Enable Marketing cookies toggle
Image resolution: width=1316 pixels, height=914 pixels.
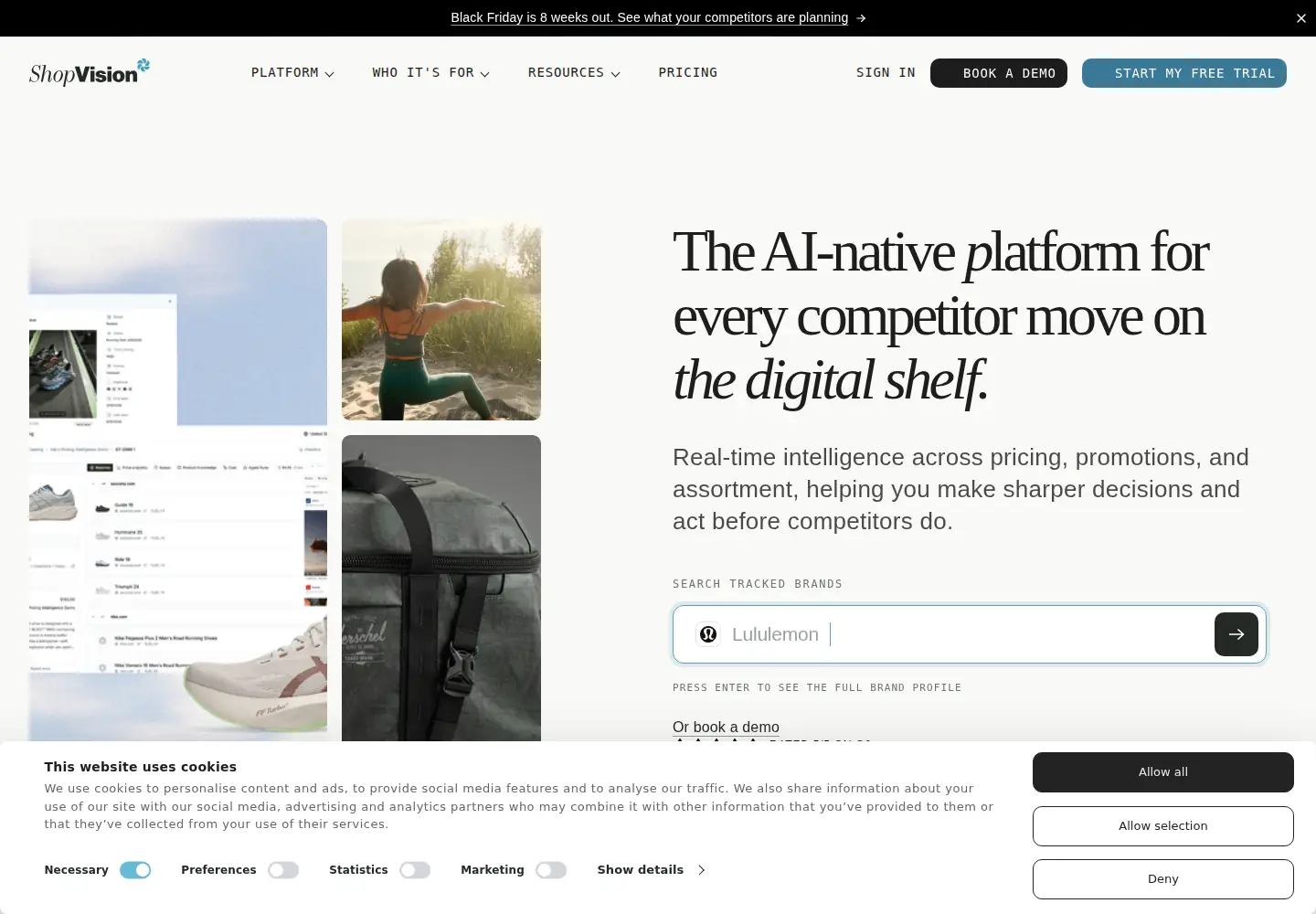[x=551, y=870]
